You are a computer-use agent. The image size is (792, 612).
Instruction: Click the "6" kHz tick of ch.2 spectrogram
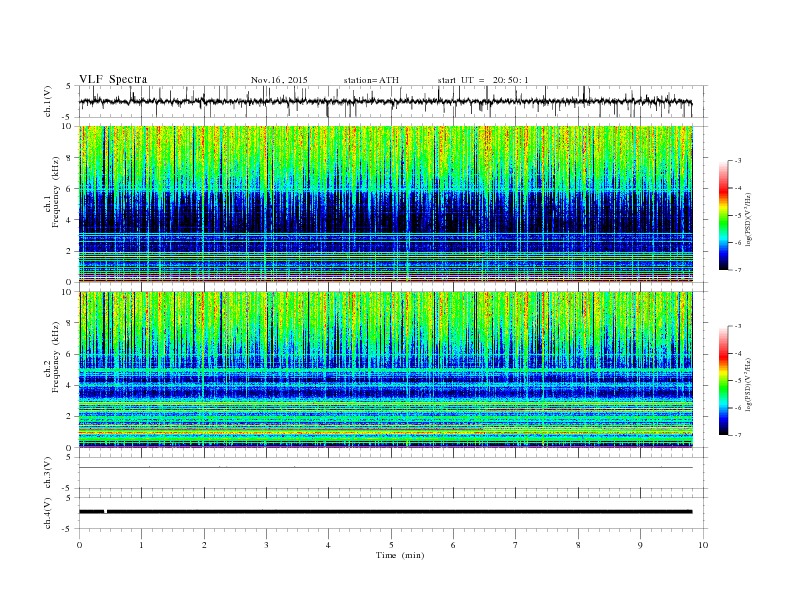70,354
